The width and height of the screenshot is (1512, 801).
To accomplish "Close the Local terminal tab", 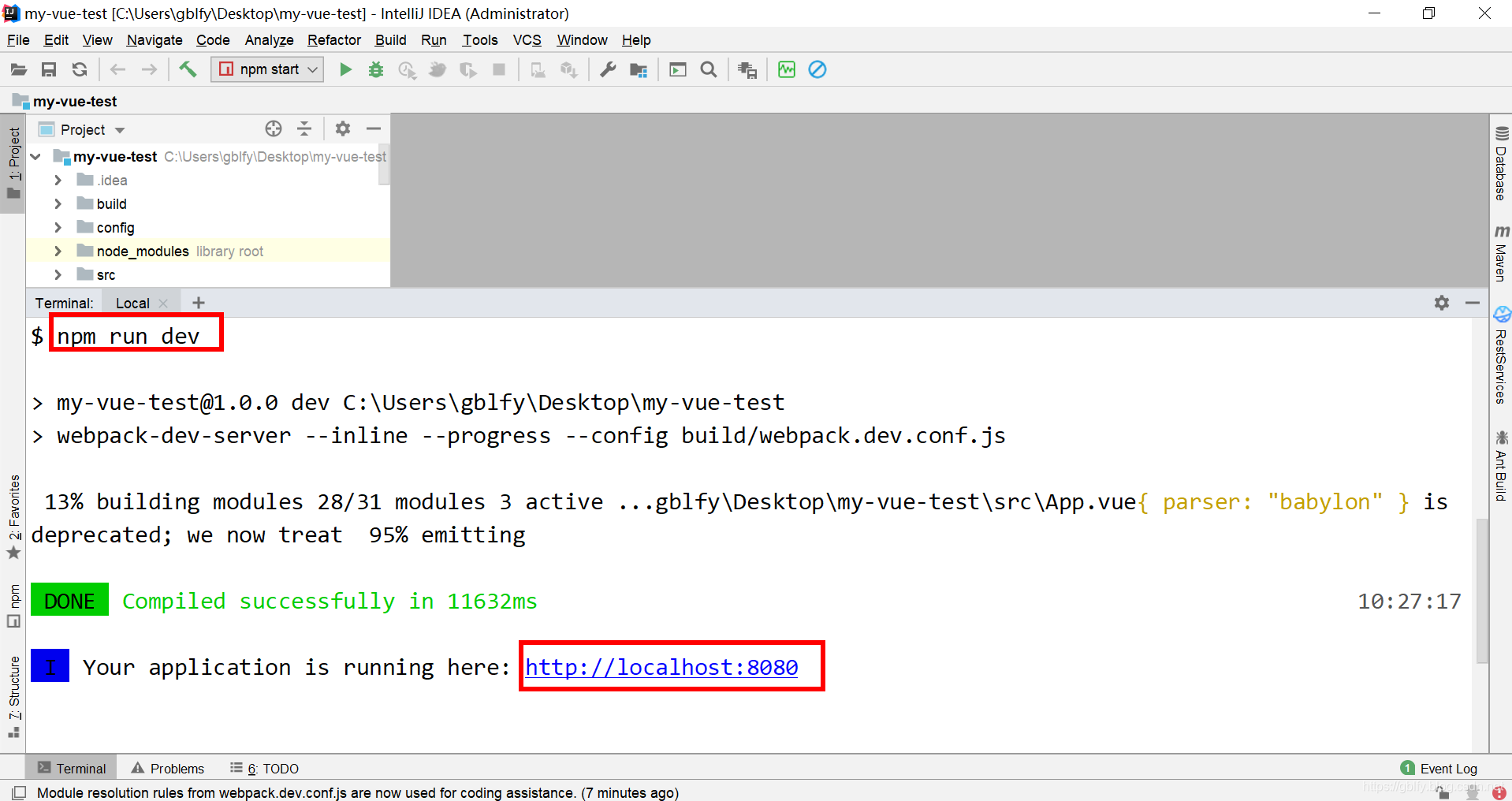I will (163, 304).
